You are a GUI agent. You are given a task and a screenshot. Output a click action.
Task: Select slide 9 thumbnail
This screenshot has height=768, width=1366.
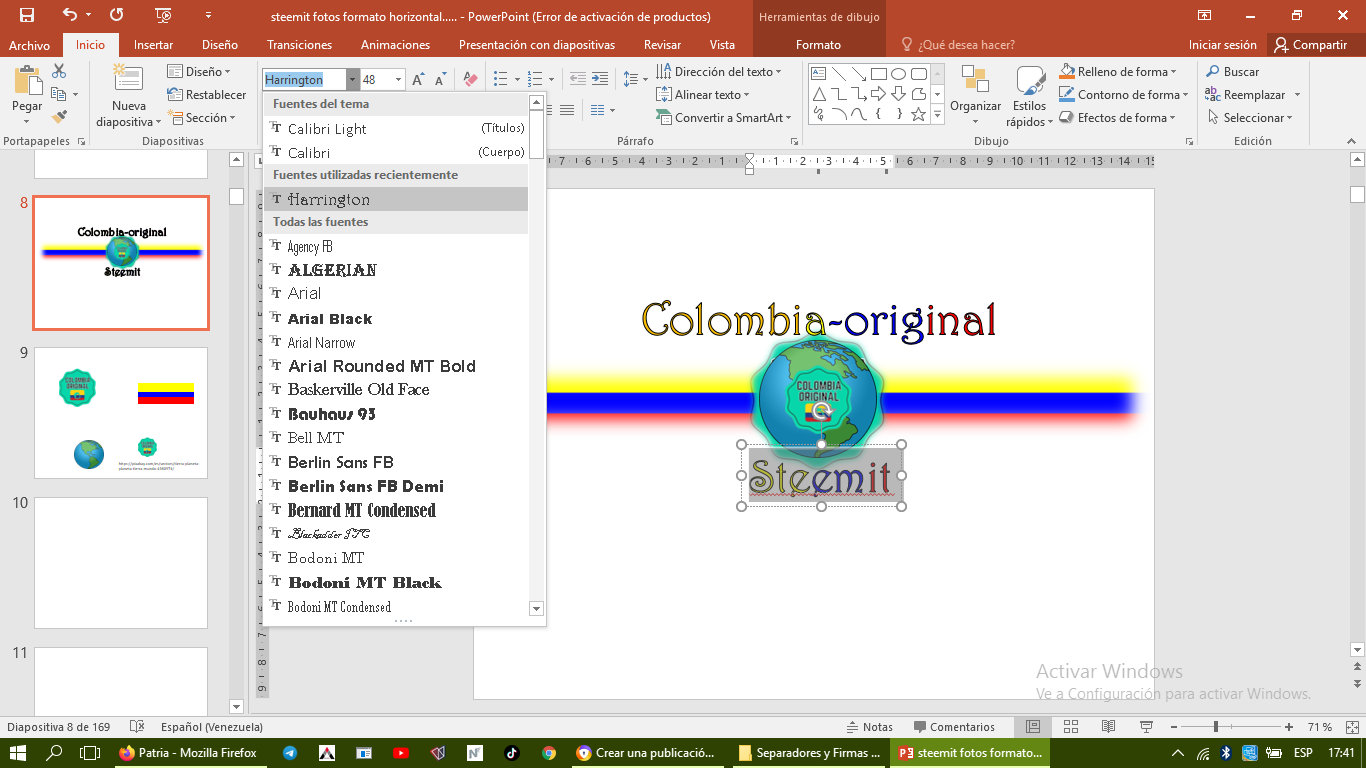coord(121,413)
